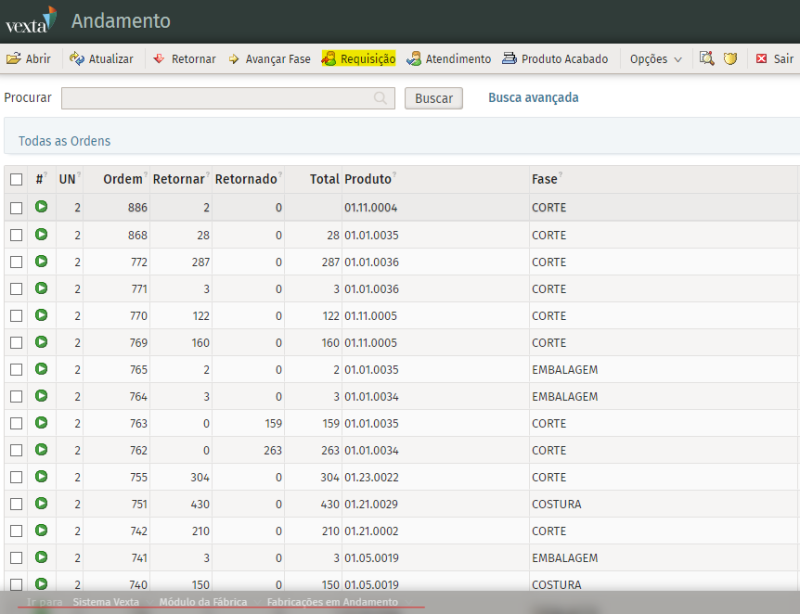Click the Abrir folder icon
Viewport: 800px width, 614px height.
point(14,59)
